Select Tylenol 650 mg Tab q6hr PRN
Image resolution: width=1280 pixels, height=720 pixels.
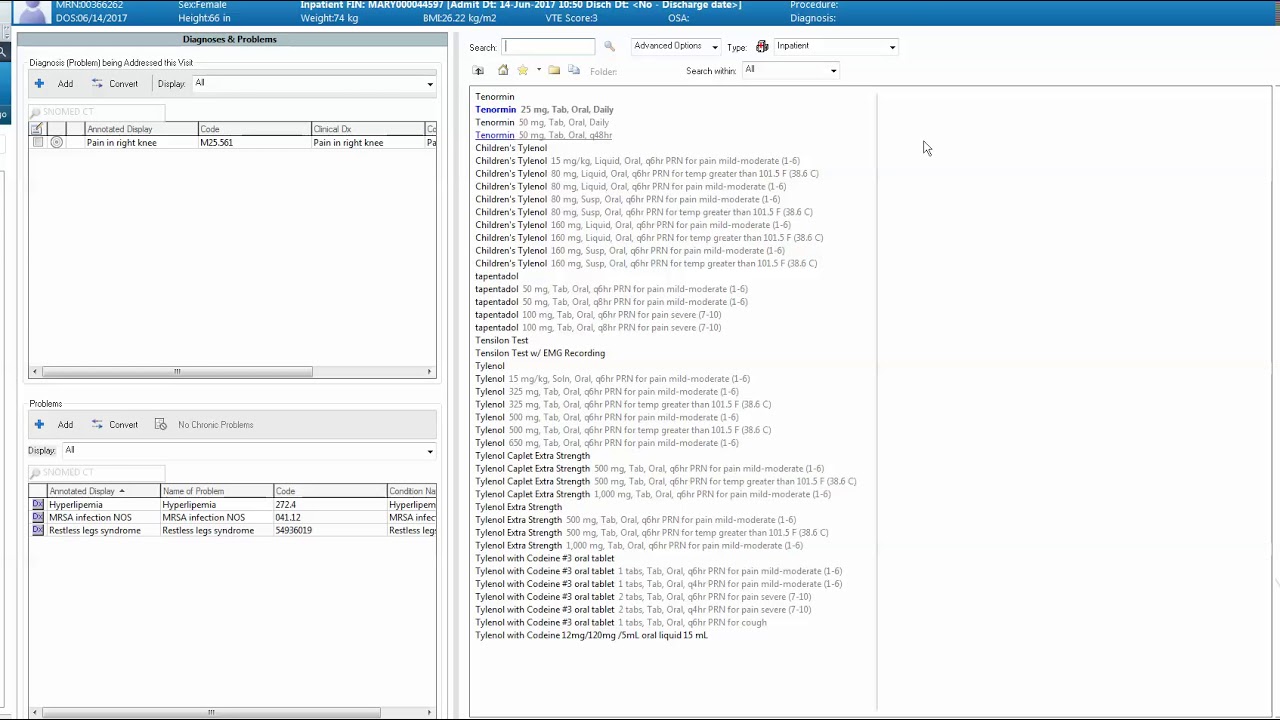coord(606,443)
